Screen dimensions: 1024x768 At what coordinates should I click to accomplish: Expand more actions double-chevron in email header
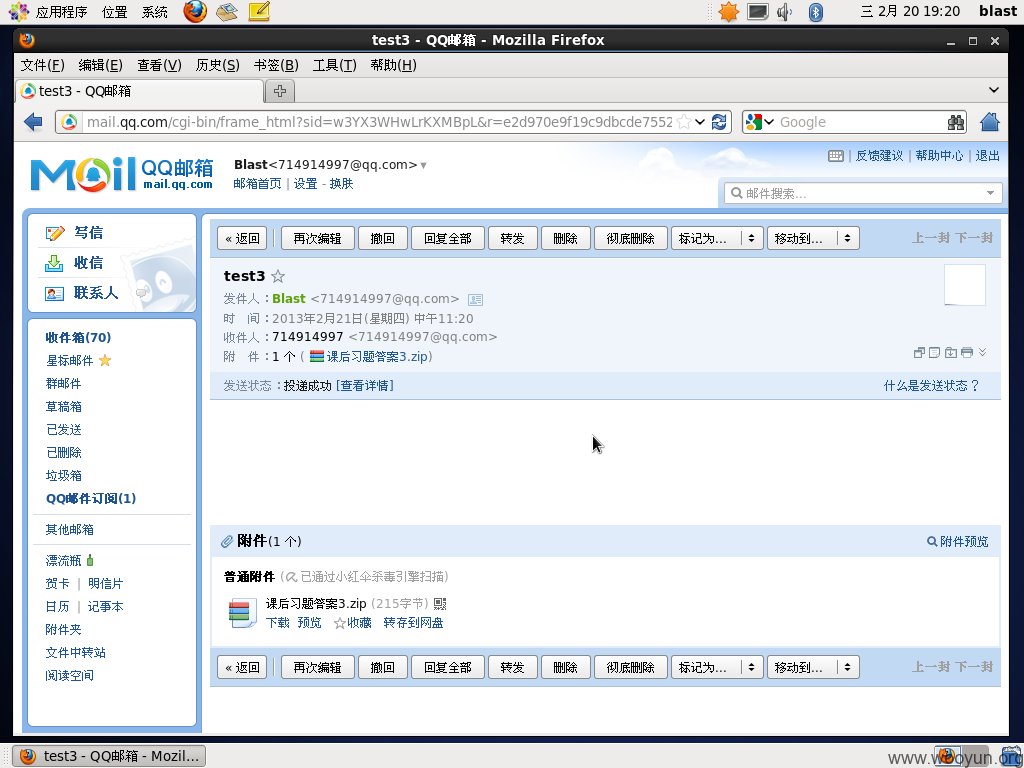982,352
